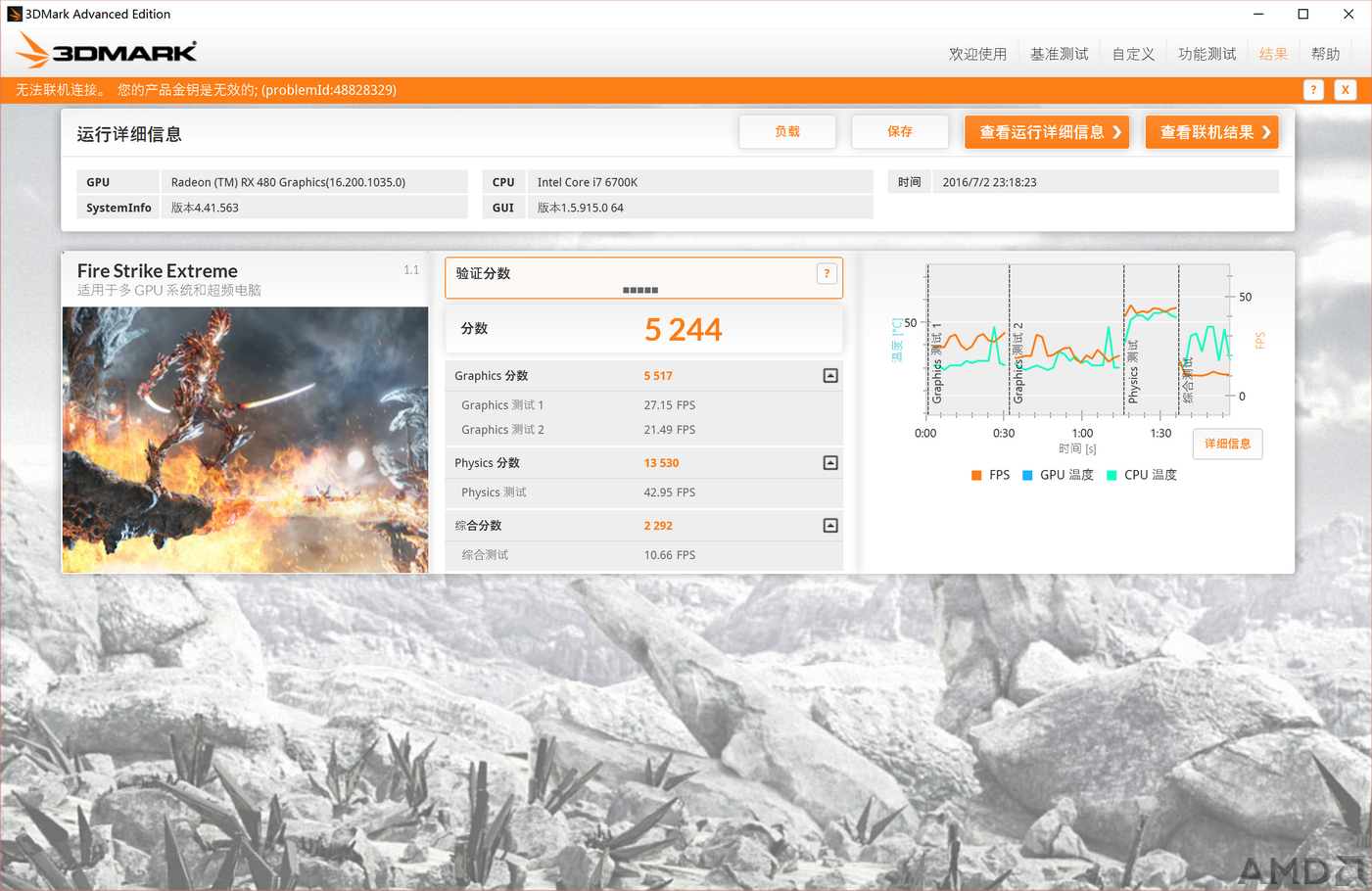This screenshot has height=891, width=1372.
Task: Click GUI version 版本1.5.915.0 64
Action: click(580, 208)
